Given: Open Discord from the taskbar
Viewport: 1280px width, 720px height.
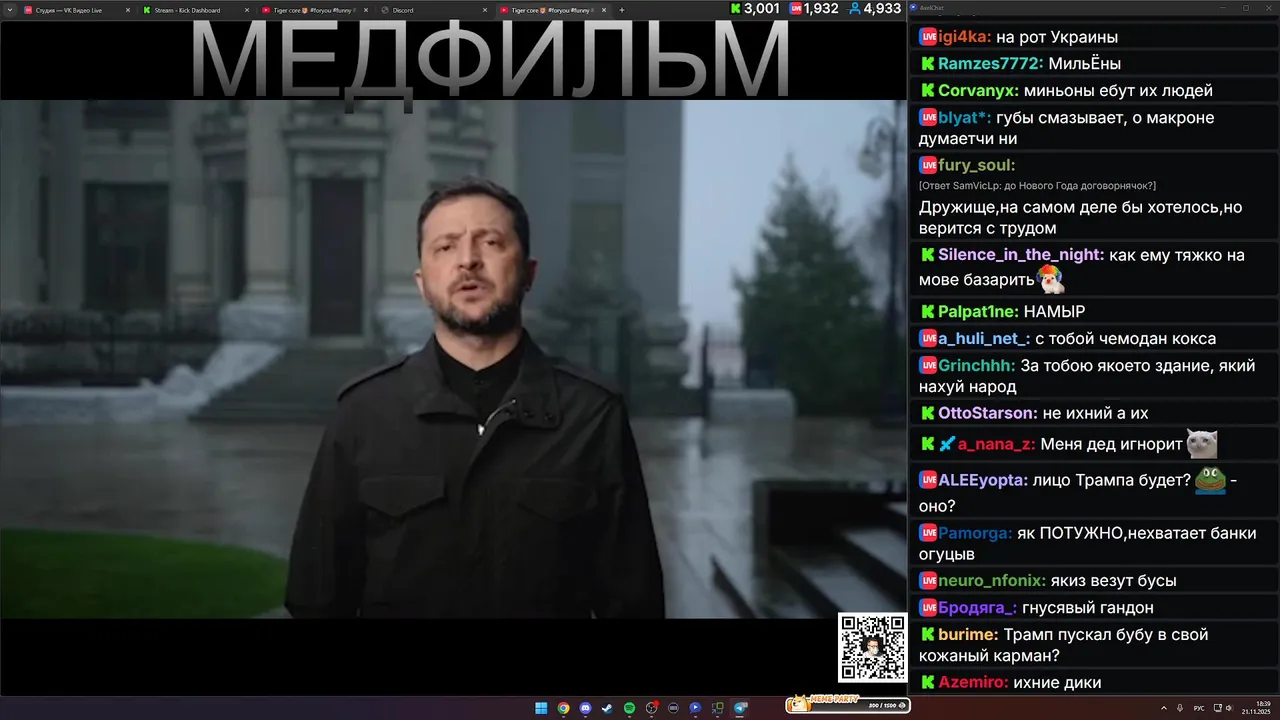Looking at the screenshot, I should pyautogui.click(x=585, y=708).
